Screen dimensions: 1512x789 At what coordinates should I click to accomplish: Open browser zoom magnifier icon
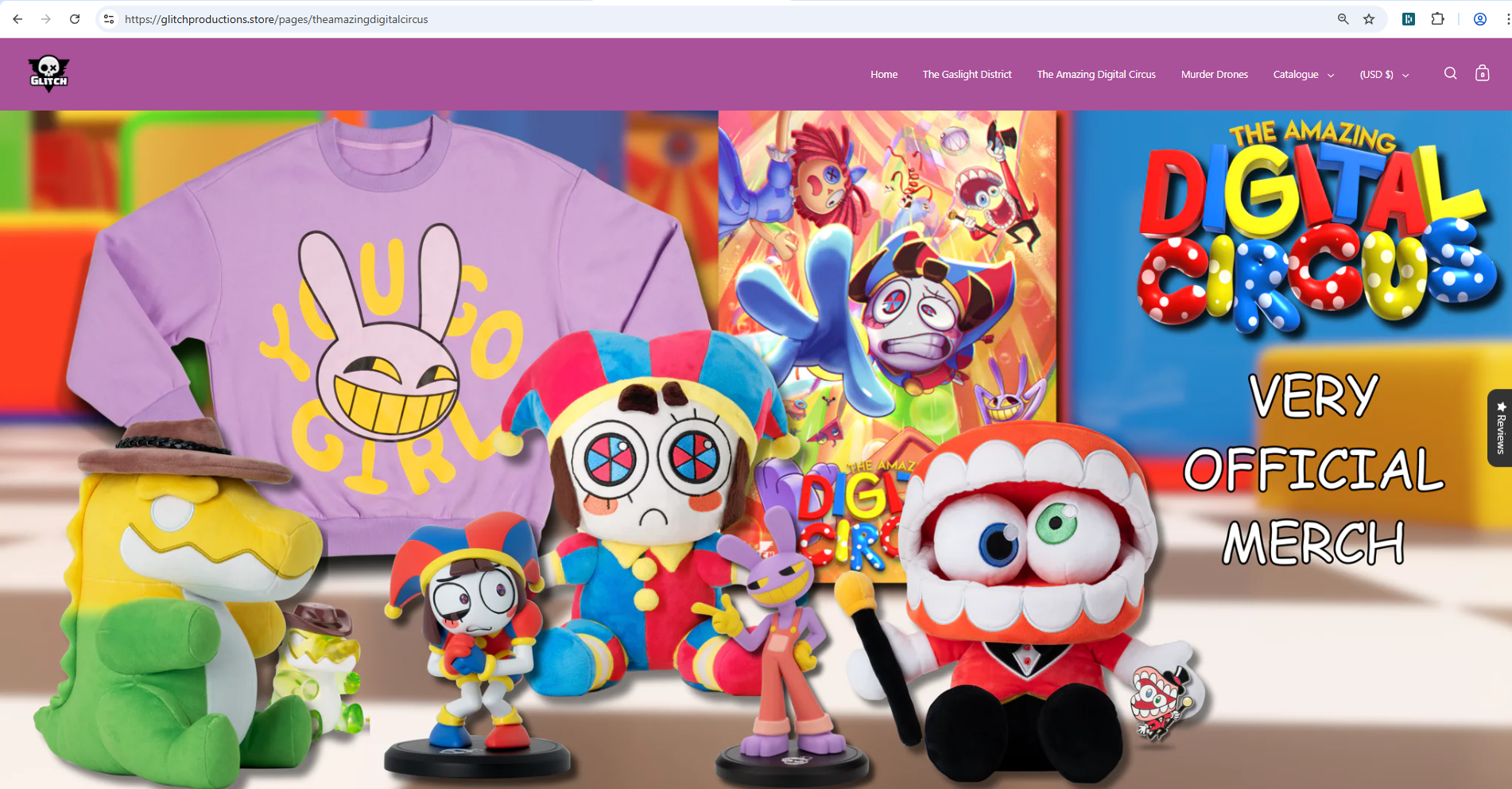click(x=1343, y=19)
